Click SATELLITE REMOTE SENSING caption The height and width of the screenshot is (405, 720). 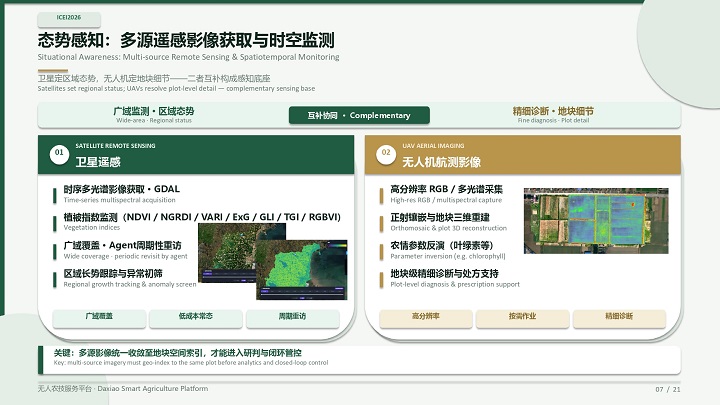click(115, 146)
